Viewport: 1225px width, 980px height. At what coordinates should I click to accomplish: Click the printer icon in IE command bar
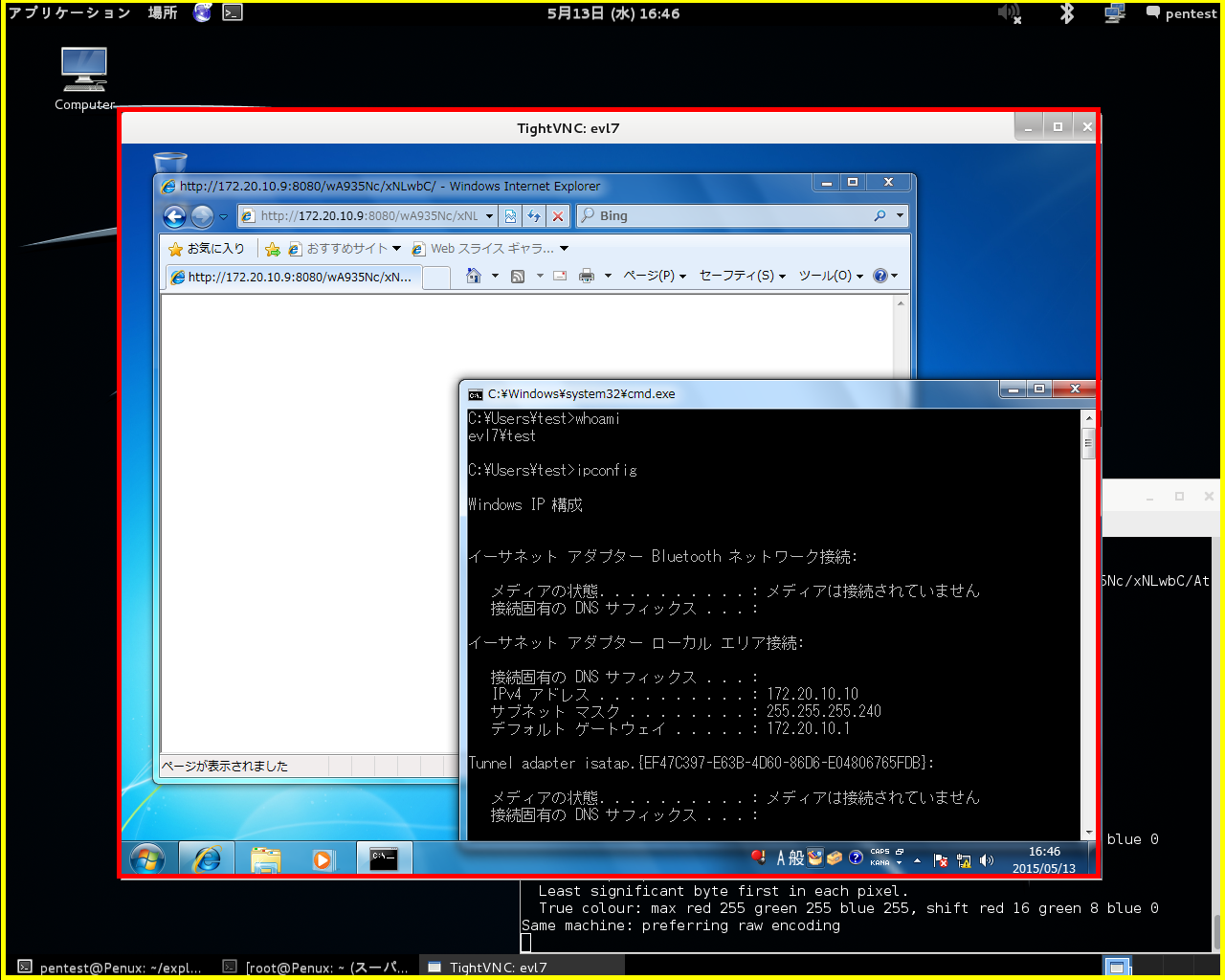pyautogui.click(x=587, y=276)
